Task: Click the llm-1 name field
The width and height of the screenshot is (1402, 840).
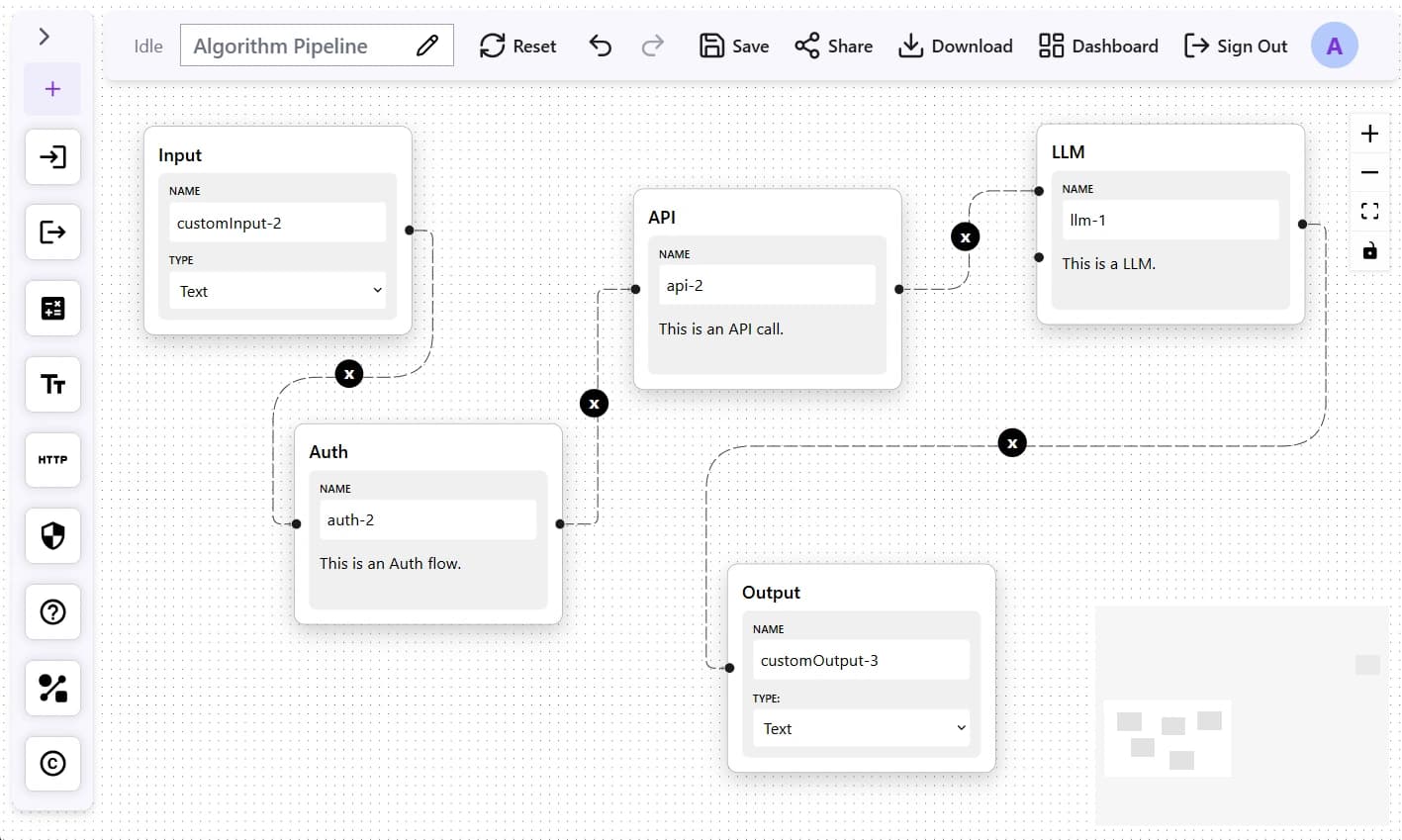Action: [x=1170, y=220]
